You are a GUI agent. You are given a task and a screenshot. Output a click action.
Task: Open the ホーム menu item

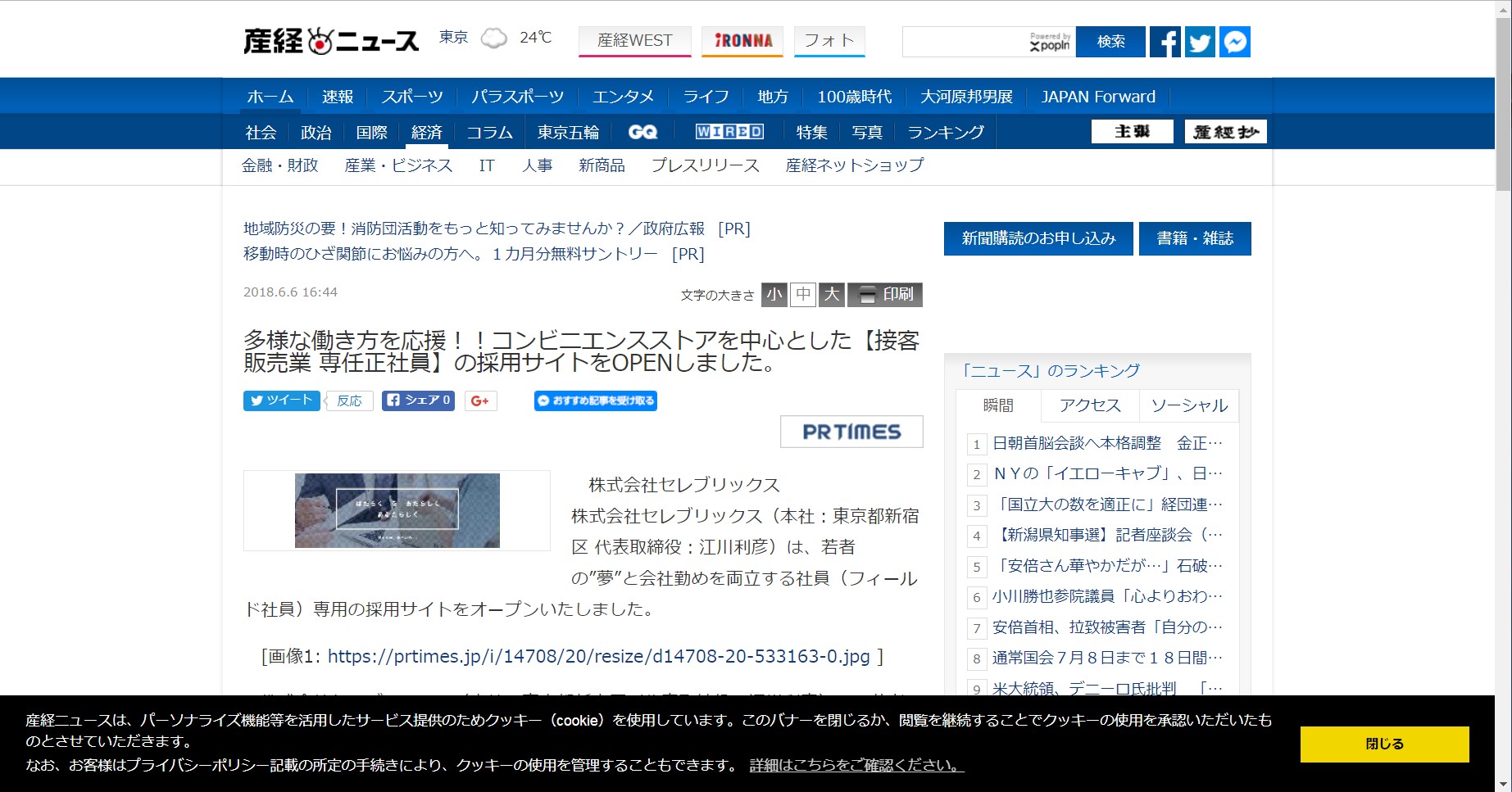point(270,97)
